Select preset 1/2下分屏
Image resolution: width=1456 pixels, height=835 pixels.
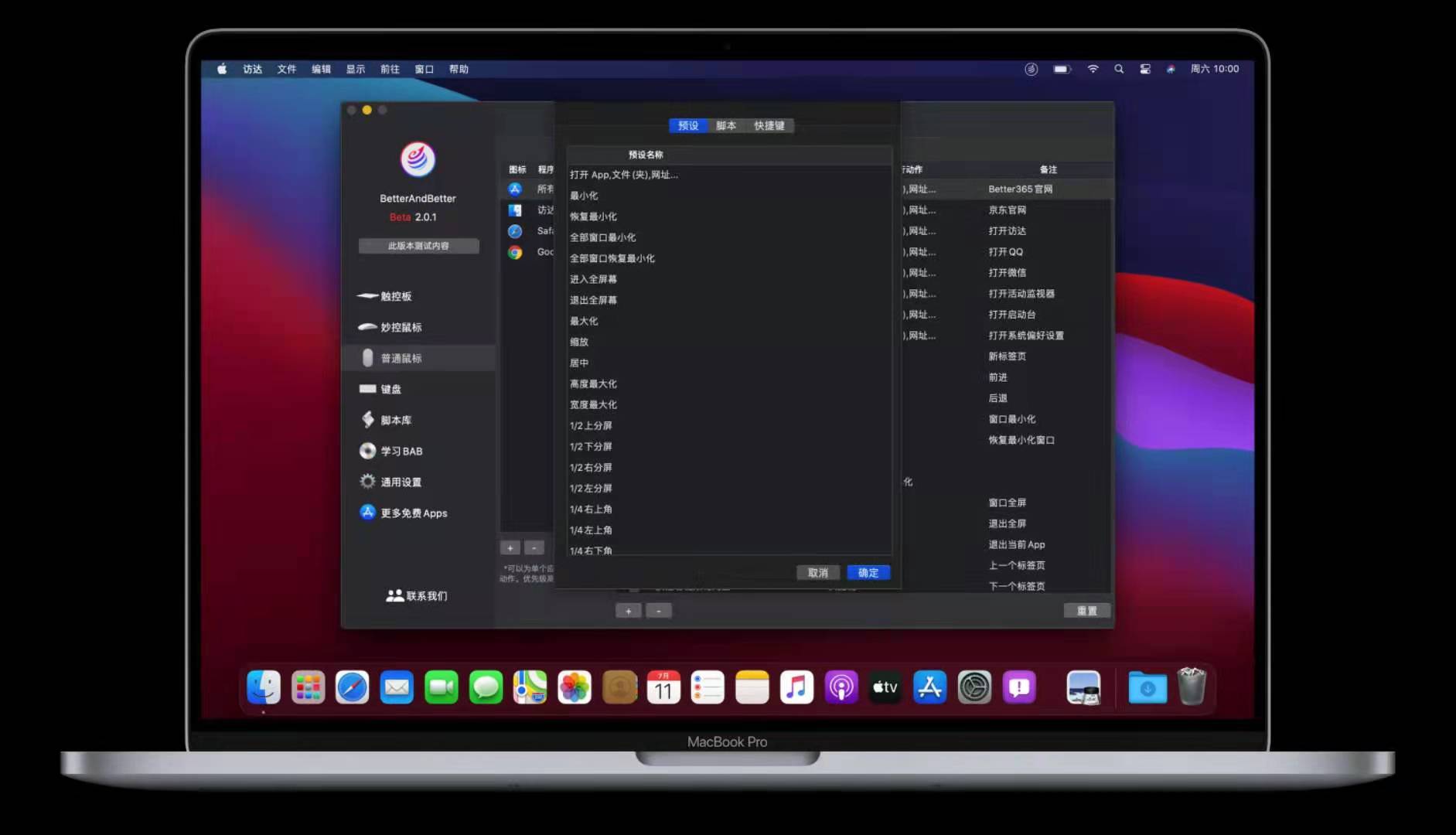(729, 446)
